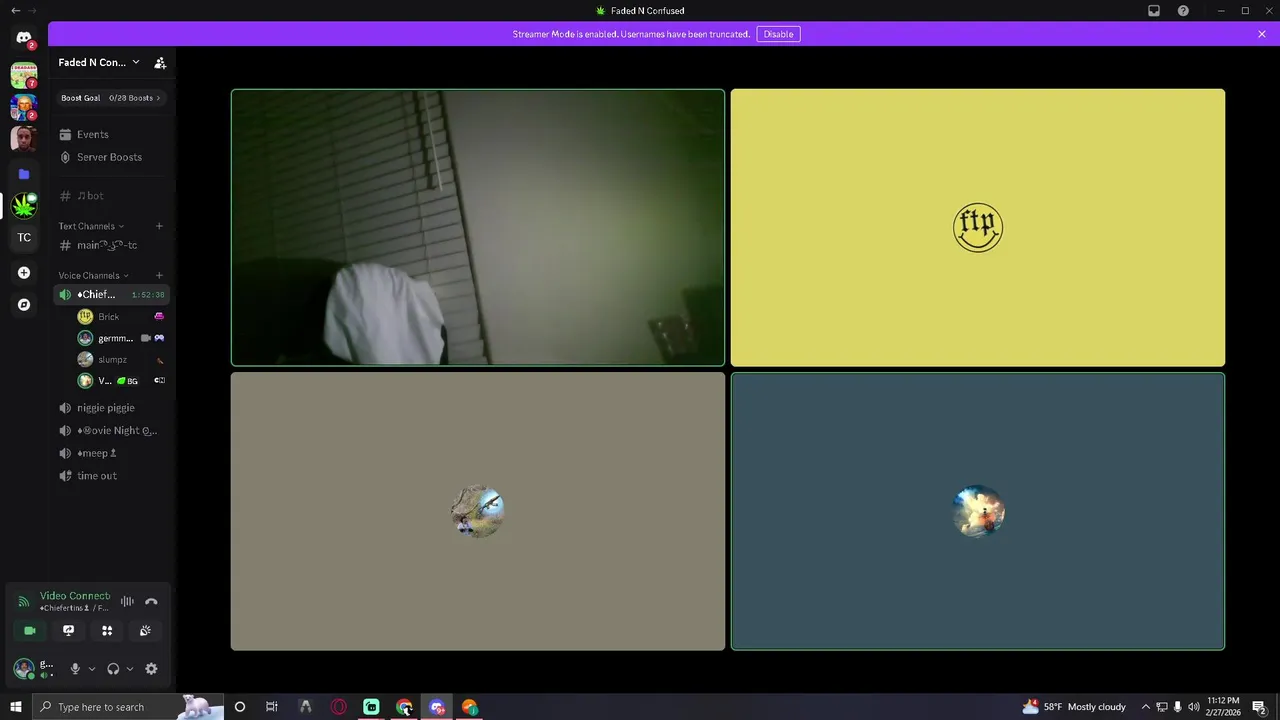Viewport: 1280px width, 720px height.
Task: Join the meep voice channel
Action: coord(111,453)
